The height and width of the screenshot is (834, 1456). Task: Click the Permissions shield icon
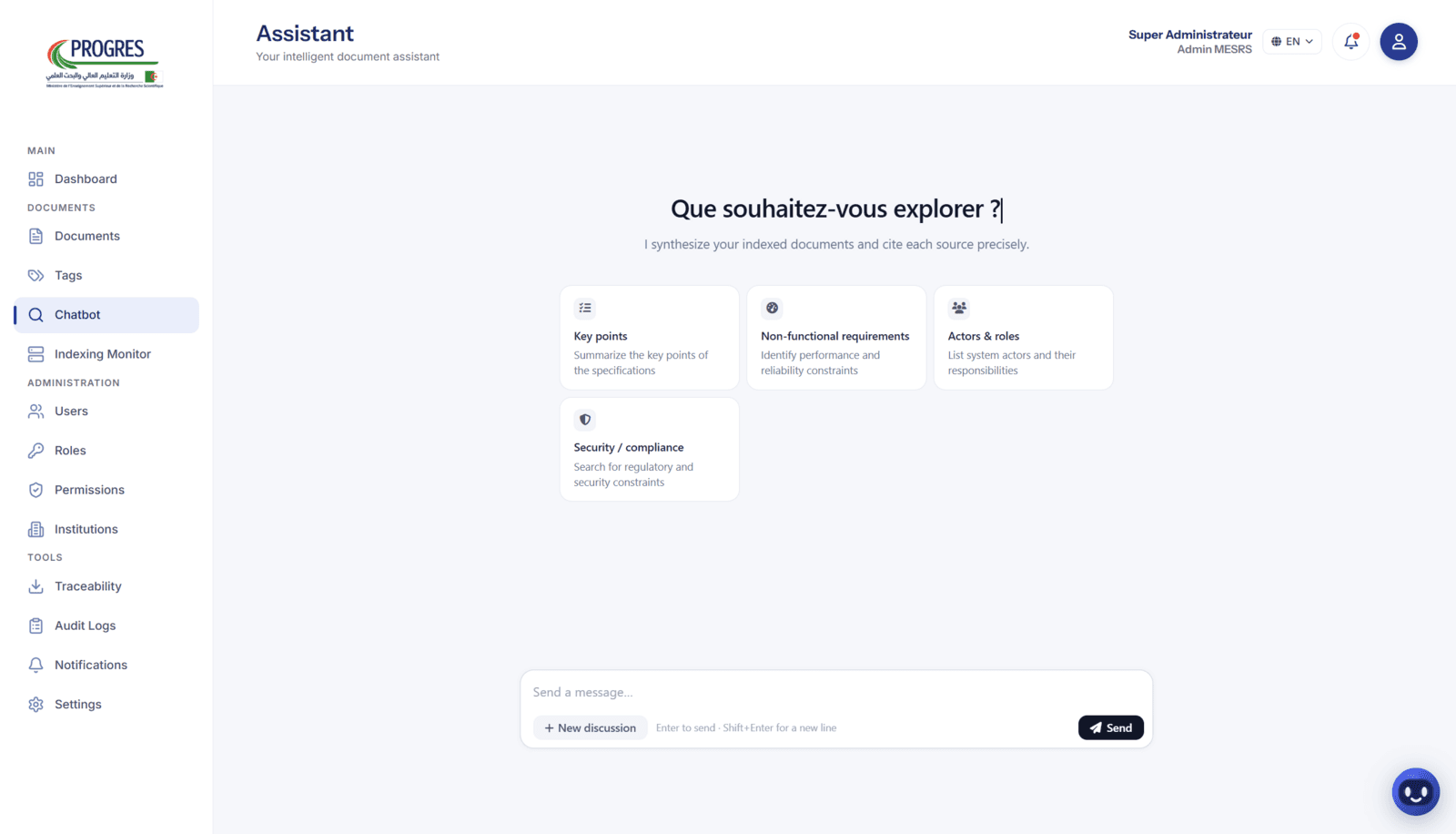point(35,490)
